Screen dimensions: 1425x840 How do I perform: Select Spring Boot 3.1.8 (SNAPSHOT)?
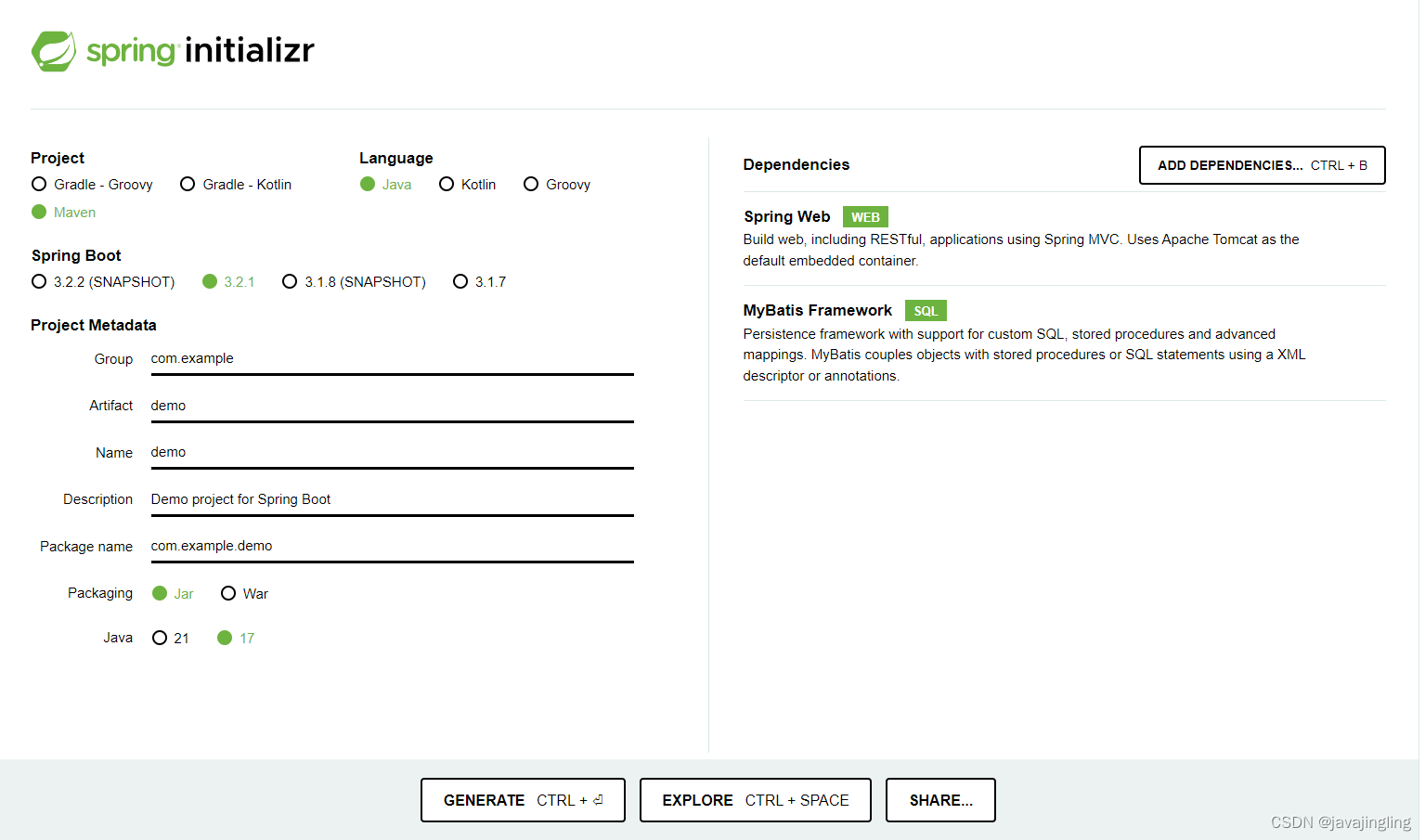pos(355,281)
